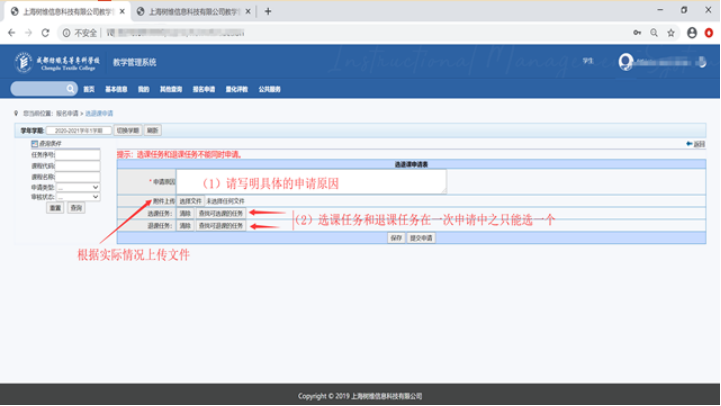Click into the 申请原因 reason text area
721x406 pixels.
click(312, 182)
